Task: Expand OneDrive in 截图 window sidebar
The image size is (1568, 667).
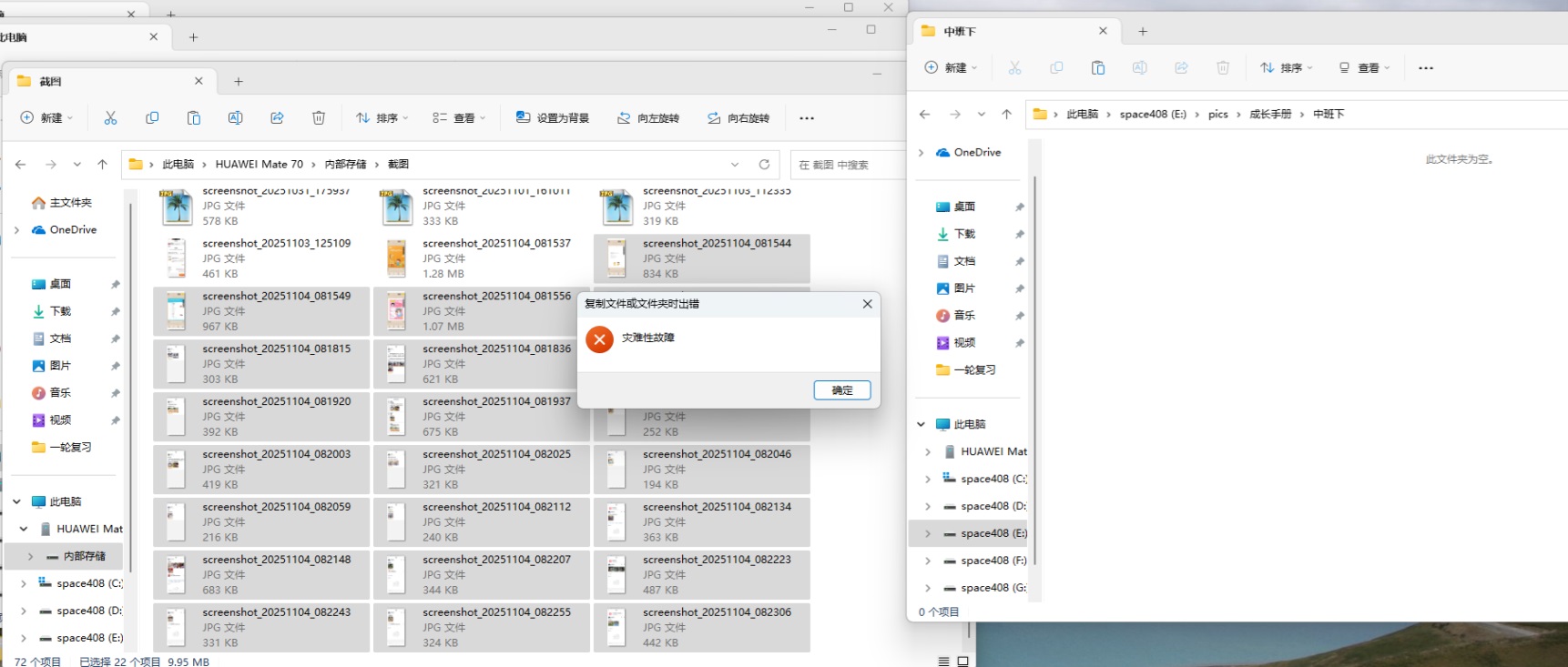Action: [17, 230]
